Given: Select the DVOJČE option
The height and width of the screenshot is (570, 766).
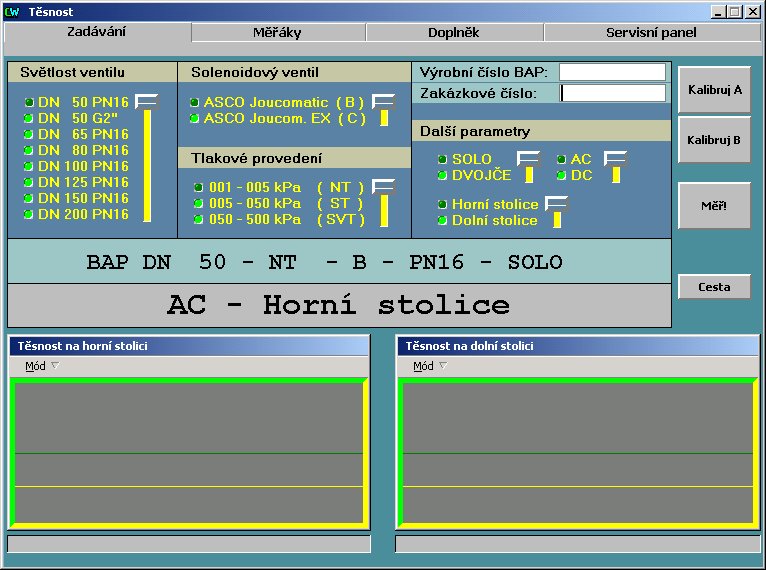Looking at the screenshot, I should pyautogui.click(x=481, y=175).
